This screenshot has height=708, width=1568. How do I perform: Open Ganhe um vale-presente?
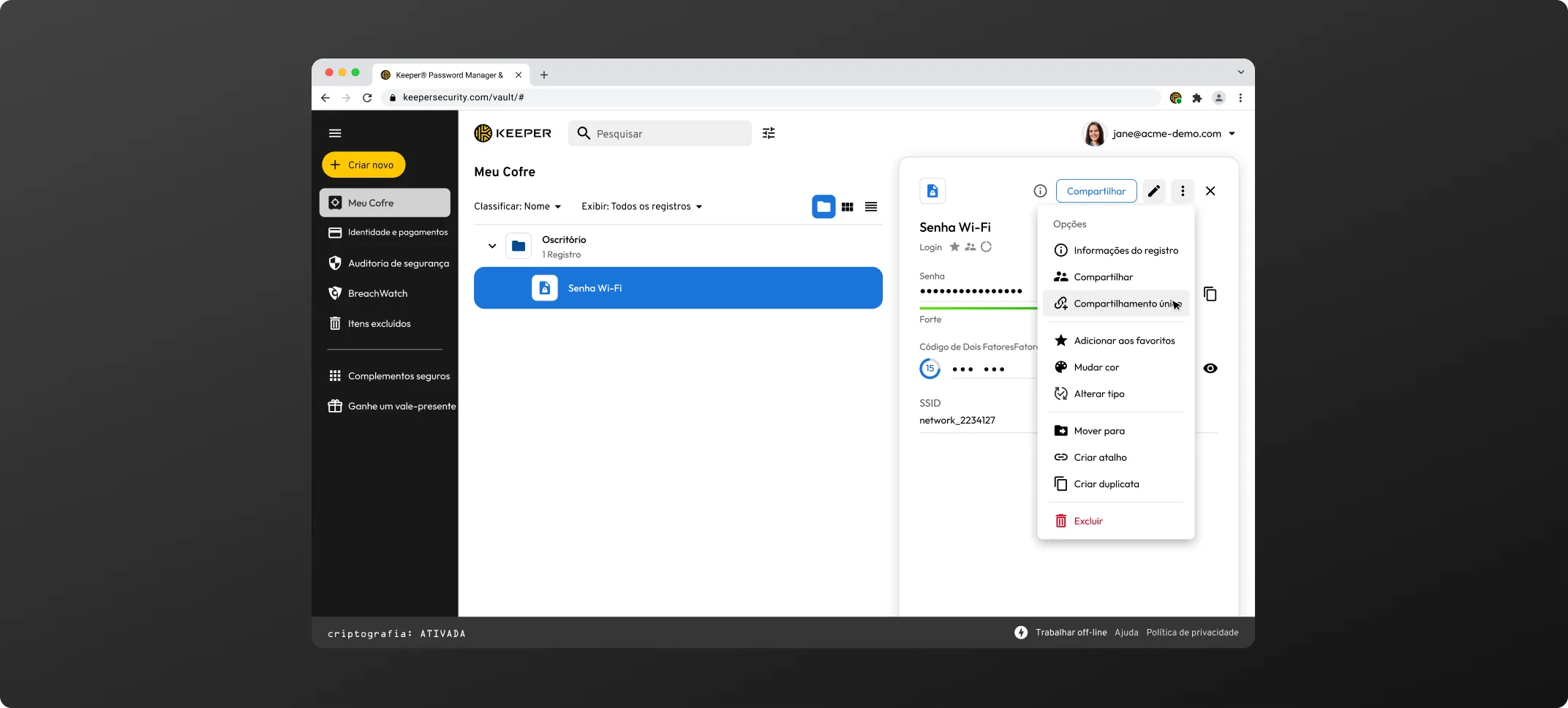391,406
